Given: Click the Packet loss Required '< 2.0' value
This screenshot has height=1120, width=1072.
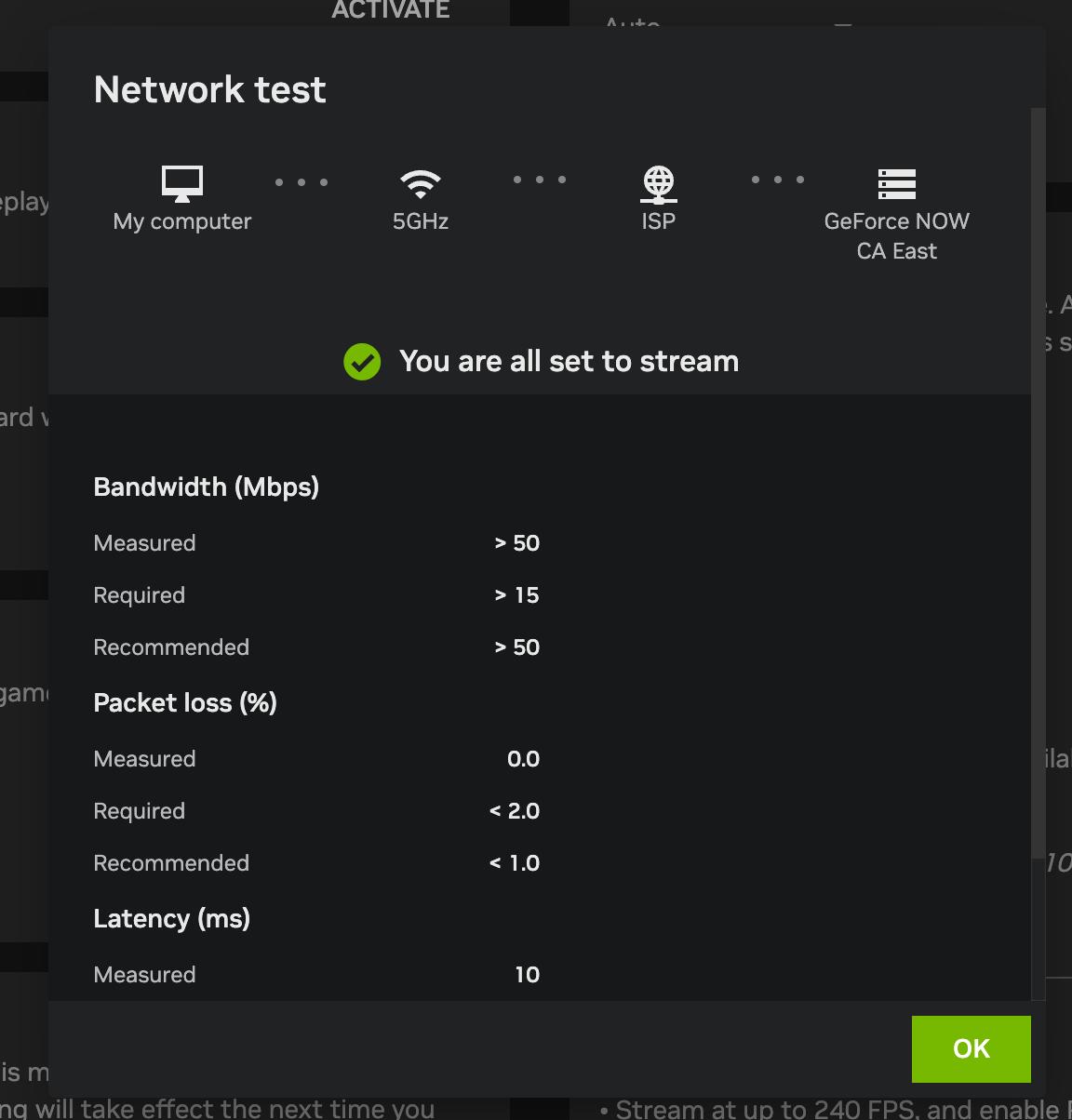Looking at the screenshot, I should [x=515, y=811].
